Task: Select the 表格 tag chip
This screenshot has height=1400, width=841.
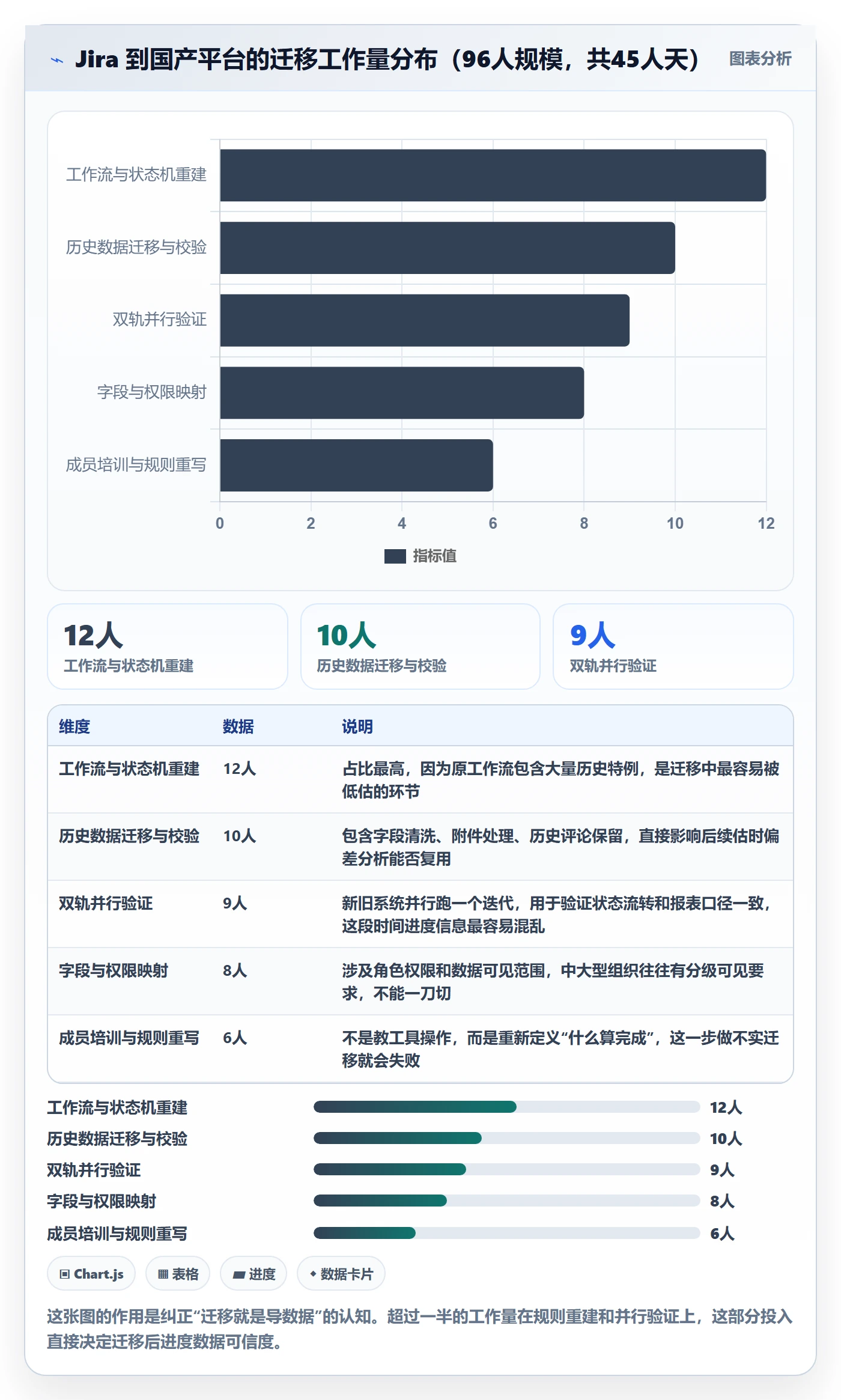Action: [x=178, y=1273]
